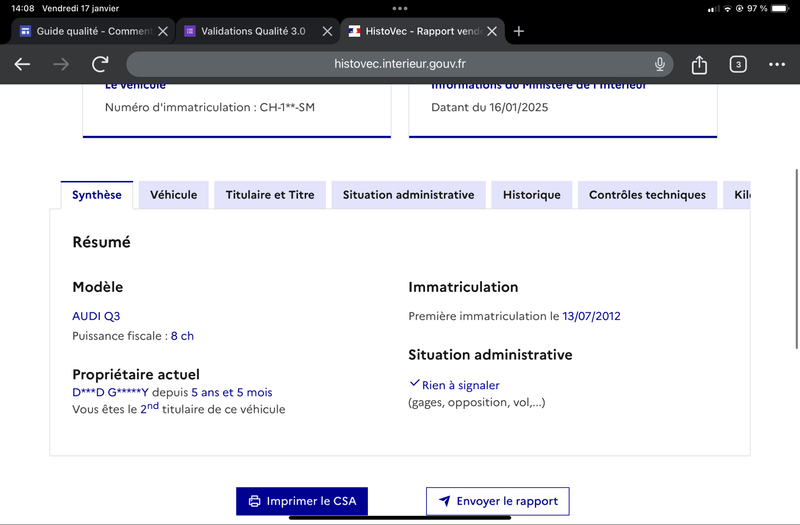The image size is (800, 525).
Task: Select the Contrôles techniques tab
Action: click(647, 195)
